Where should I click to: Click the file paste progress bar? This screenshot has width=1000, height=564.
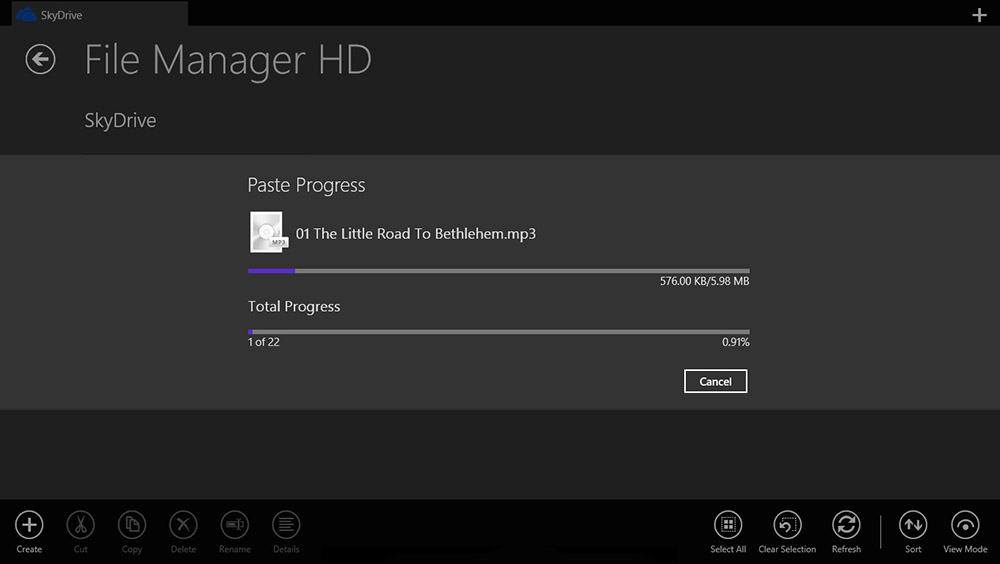click(x=499, y=271)
